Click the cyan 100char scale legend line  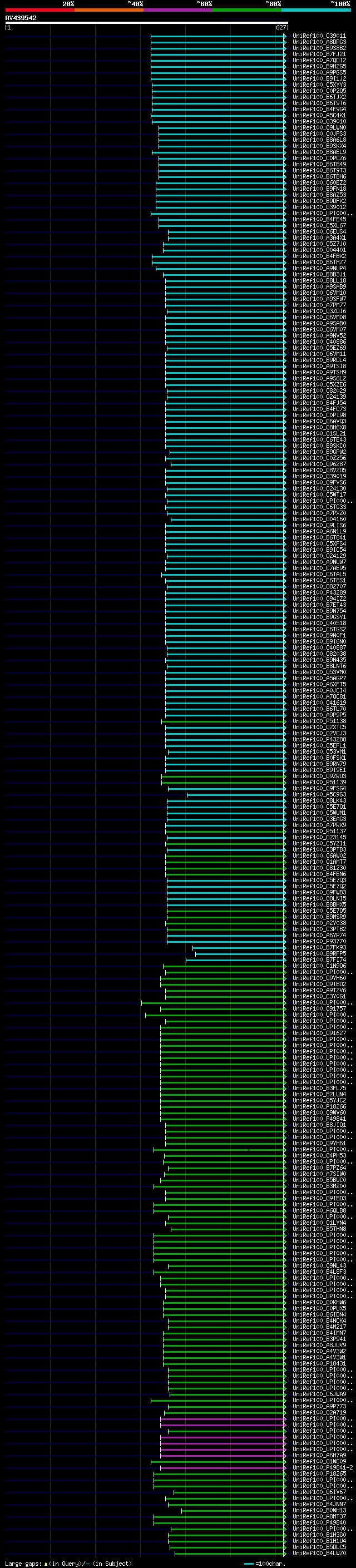pyautogui.click(x=249, y=1564)
